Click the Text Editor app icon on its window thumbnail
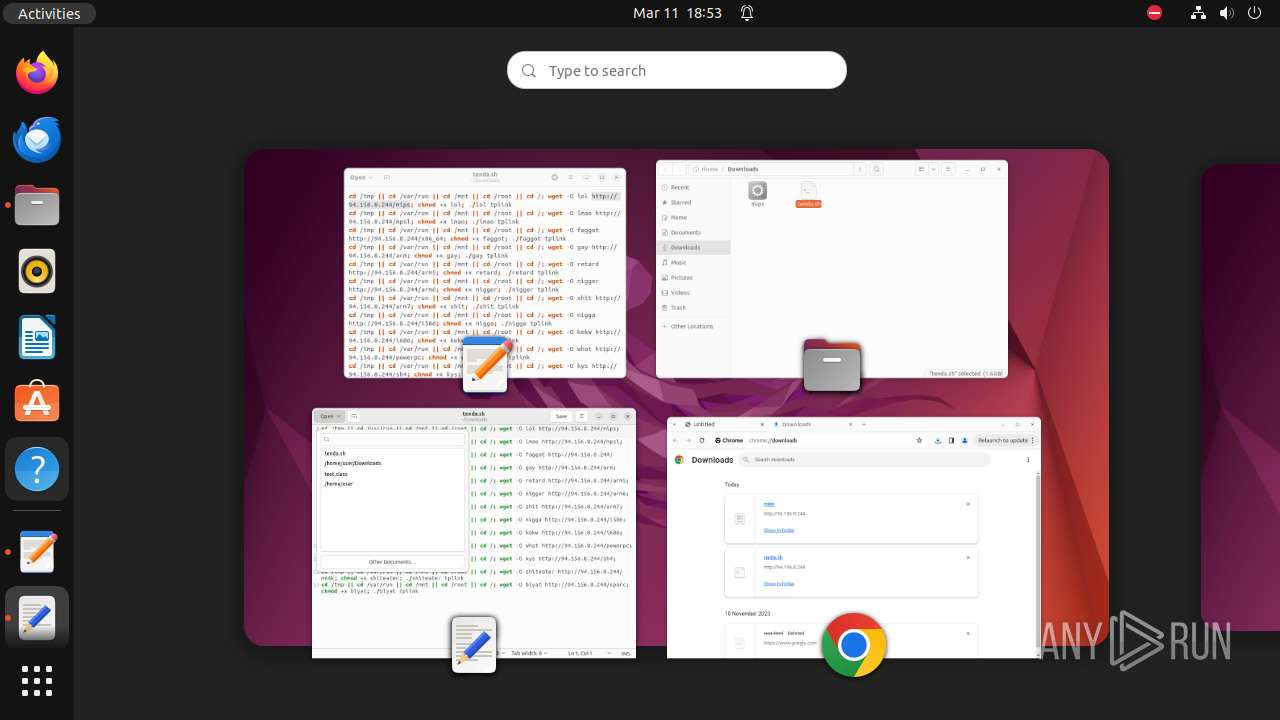 (487, 364)
